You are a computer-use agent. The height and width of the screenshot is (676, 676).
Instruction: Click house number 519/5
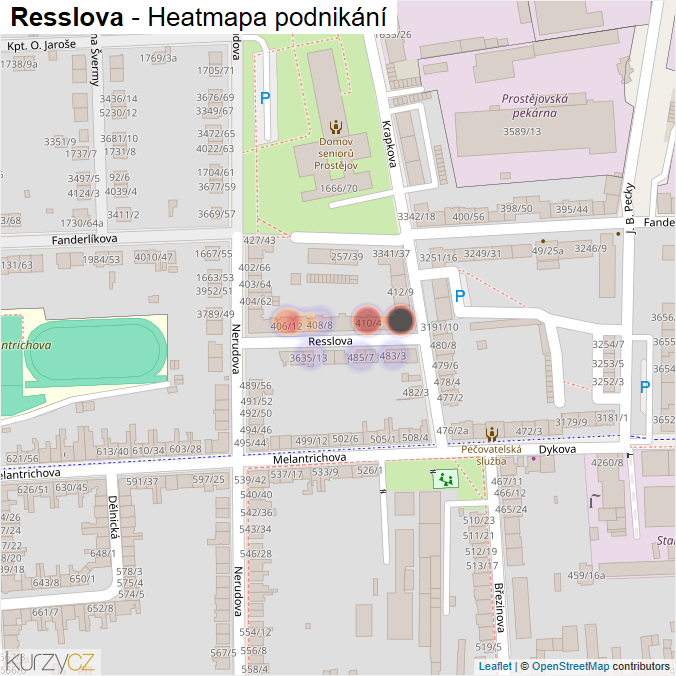[488, 647]
